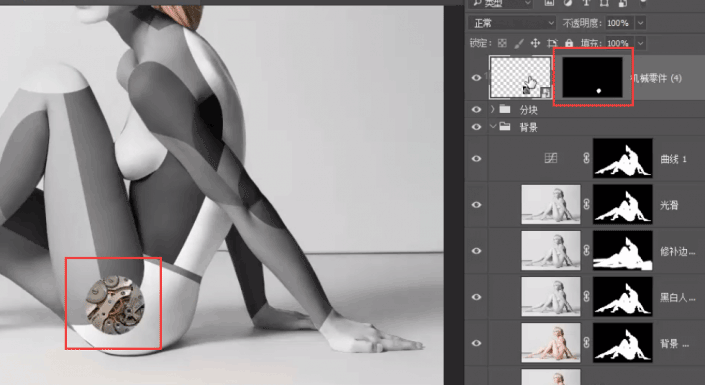
Task: Filter layers by adjustment layers icon
Action: (x=568, y=3)
